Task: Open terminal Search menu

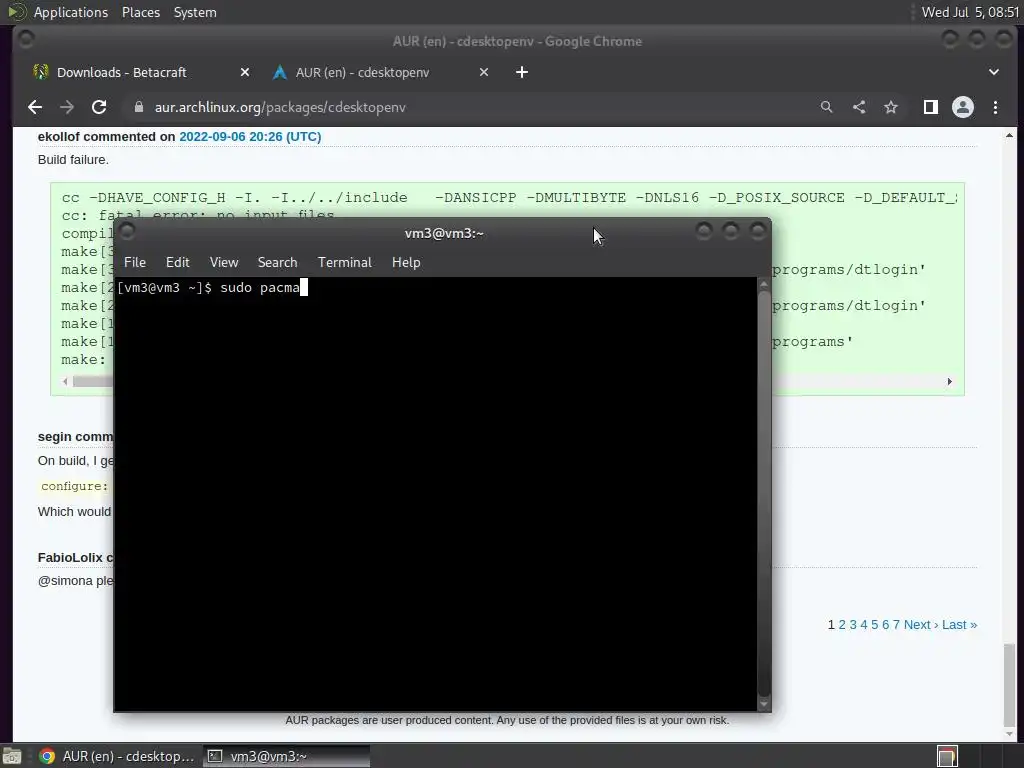Action: [277, 262]
